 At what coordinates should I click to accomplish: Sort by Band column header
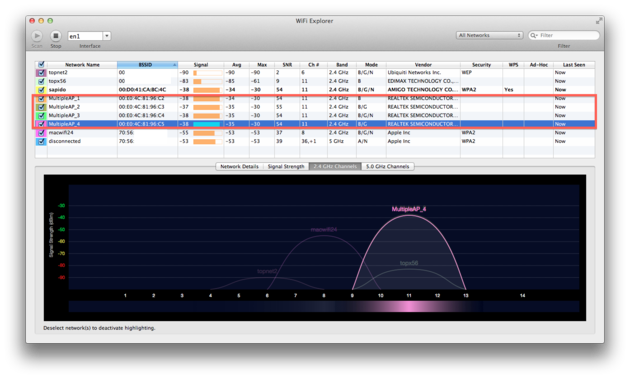[x=342, y=65]
